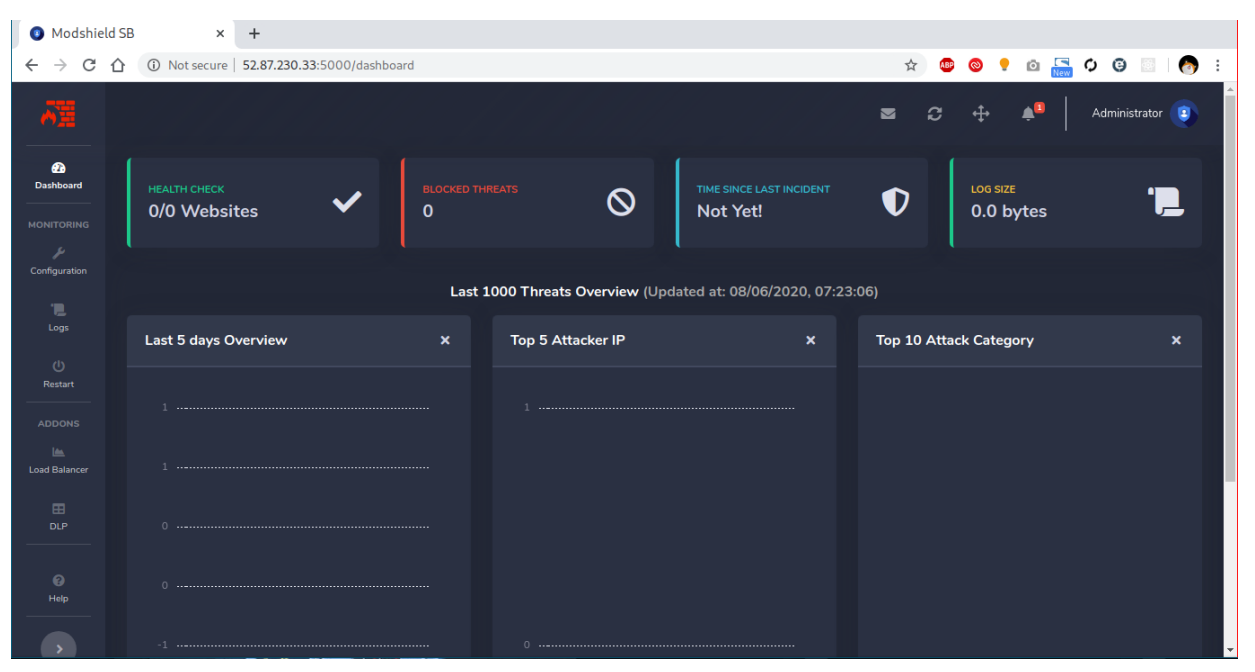Screen dimensions: 1255x672
Task: Open Load Balancer addon
Action: click(x=58, y=460)
